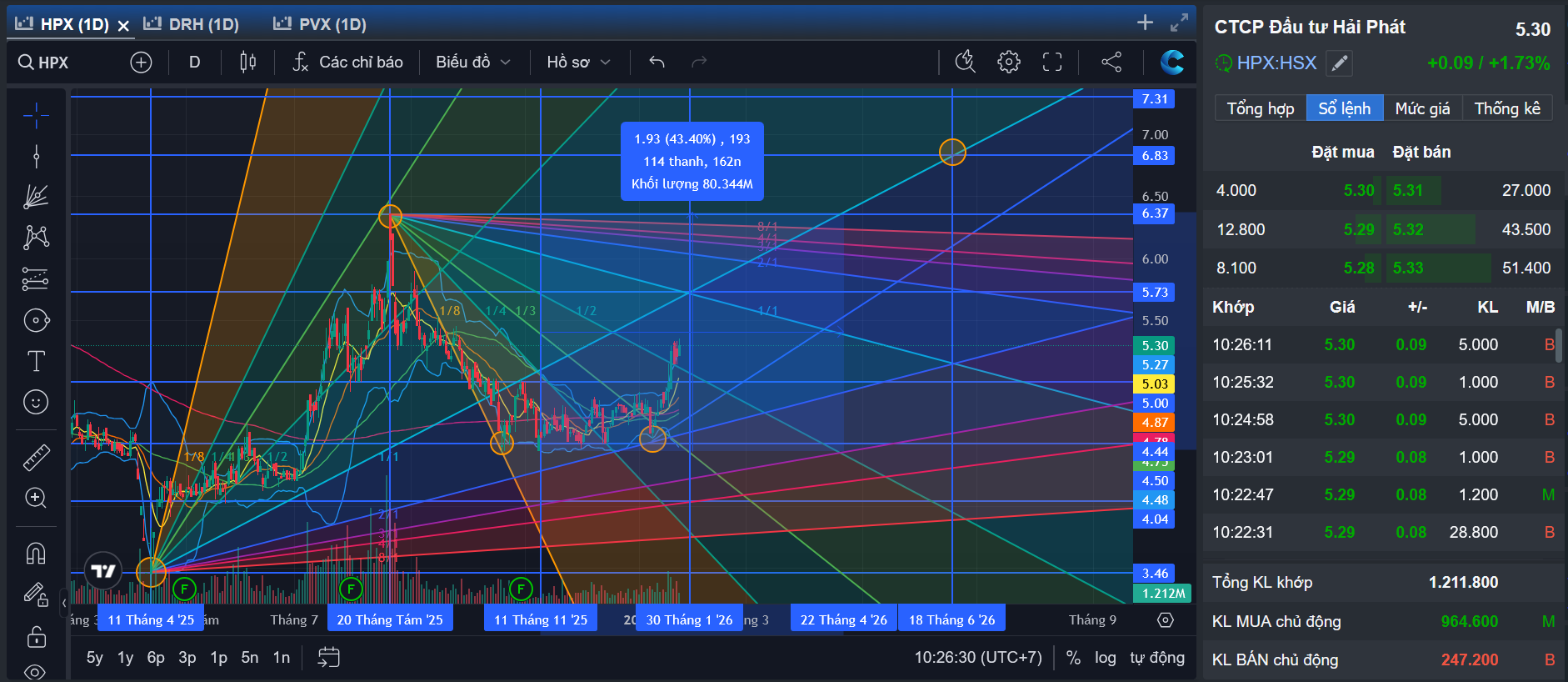Click the TradingView logo on the chart
The image size is (1568, 682).
point(103,571)
